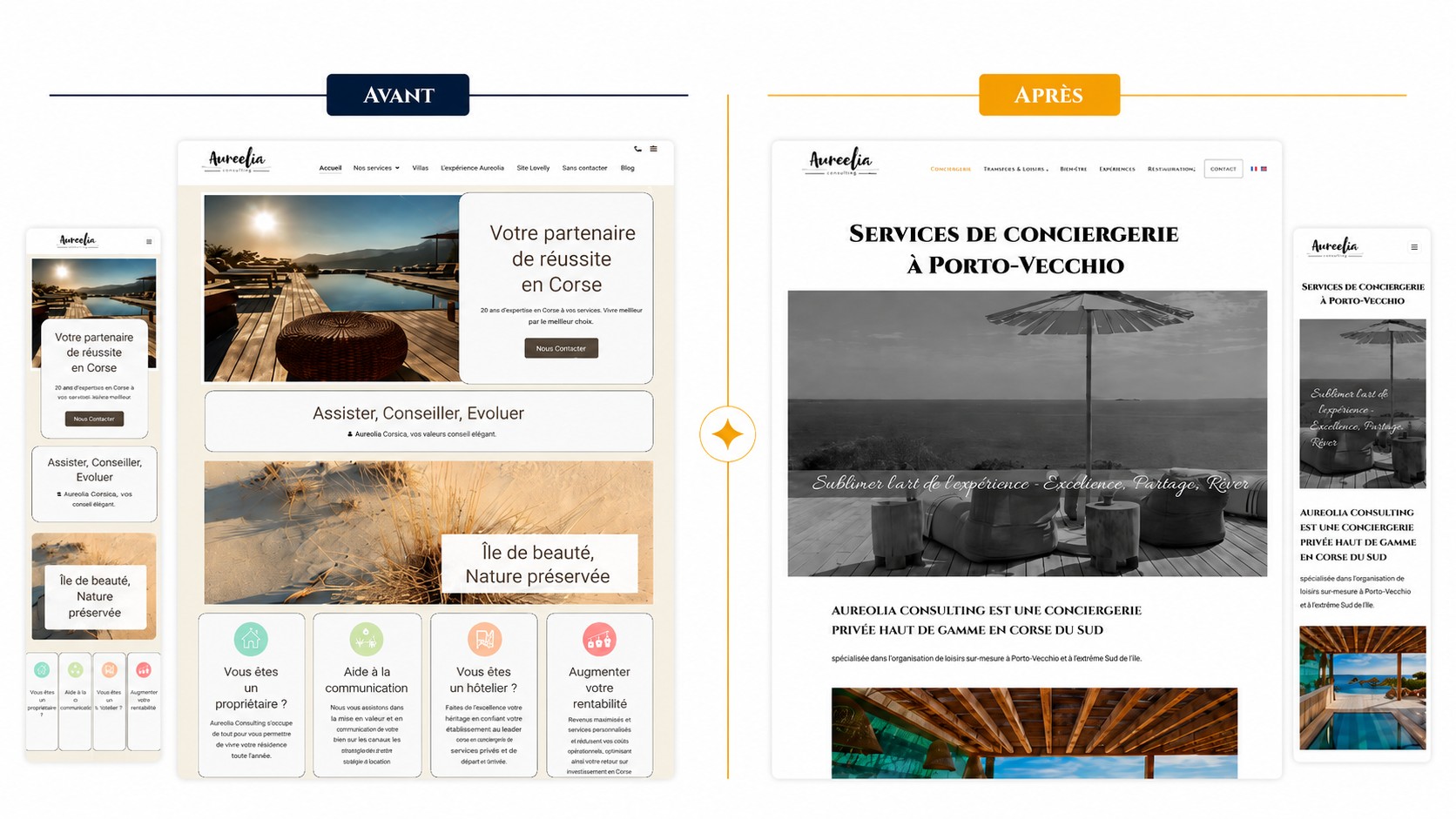Open the Site Lovelly menu item
This screenshot has height=819, width=1456.
click(x=533, y=168)
